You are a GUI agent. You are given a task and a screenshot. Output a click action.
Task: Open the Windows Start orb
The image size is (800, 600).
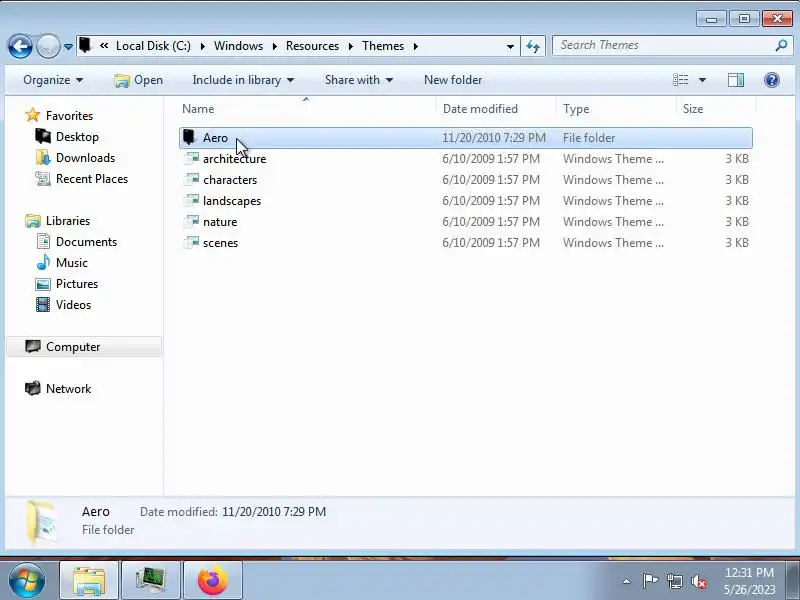click(x=27, y=581)
